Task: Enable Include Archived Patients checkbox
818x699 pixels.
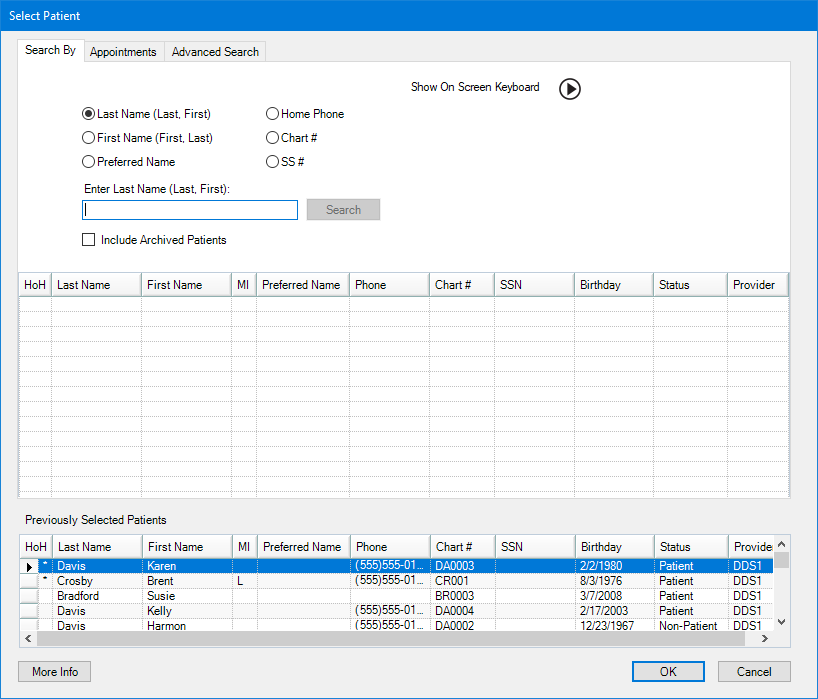Action: point(89,240)
